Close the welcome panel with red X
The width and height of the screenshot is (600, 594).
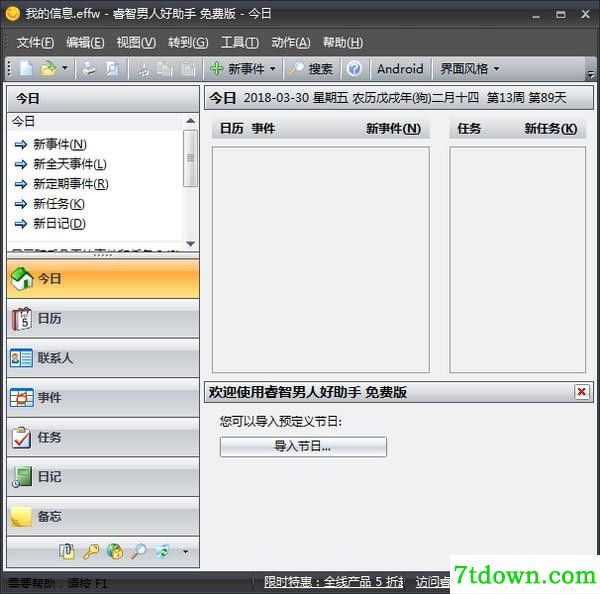[582, 392]
